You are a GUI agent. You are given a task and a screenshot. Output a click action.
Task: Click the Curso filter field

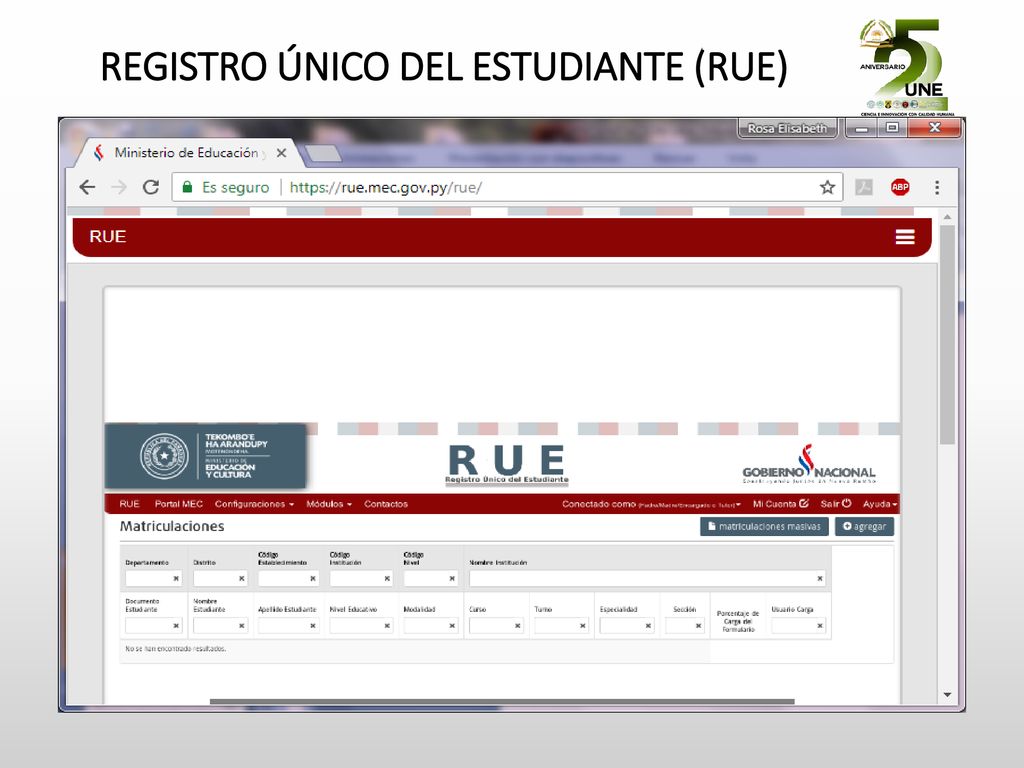(496, 626)
